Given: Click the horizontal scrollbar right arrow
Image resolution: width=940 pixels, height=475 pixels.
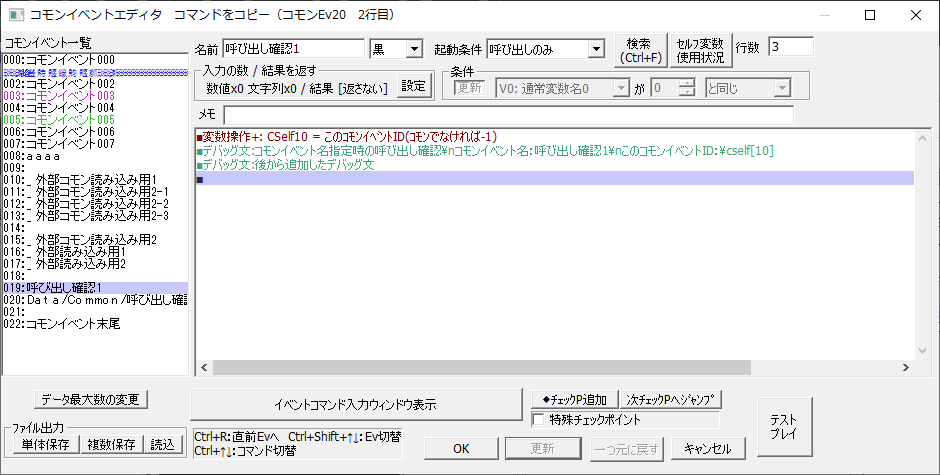Looking at the screenshot, I should click(x=906, y=367).
